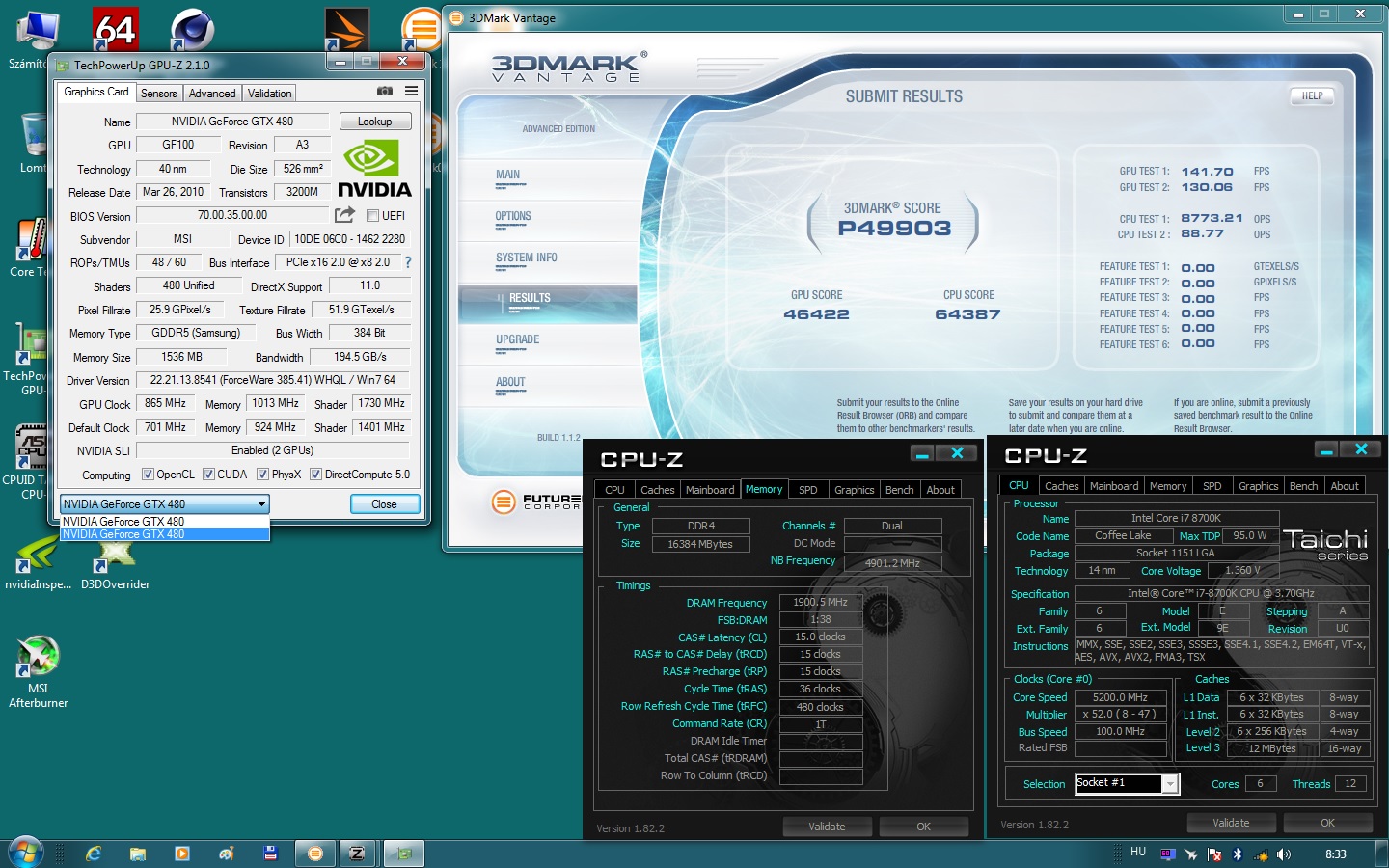
Task: Switch to the Validation tab in GPU-Z
Action: 269,94
